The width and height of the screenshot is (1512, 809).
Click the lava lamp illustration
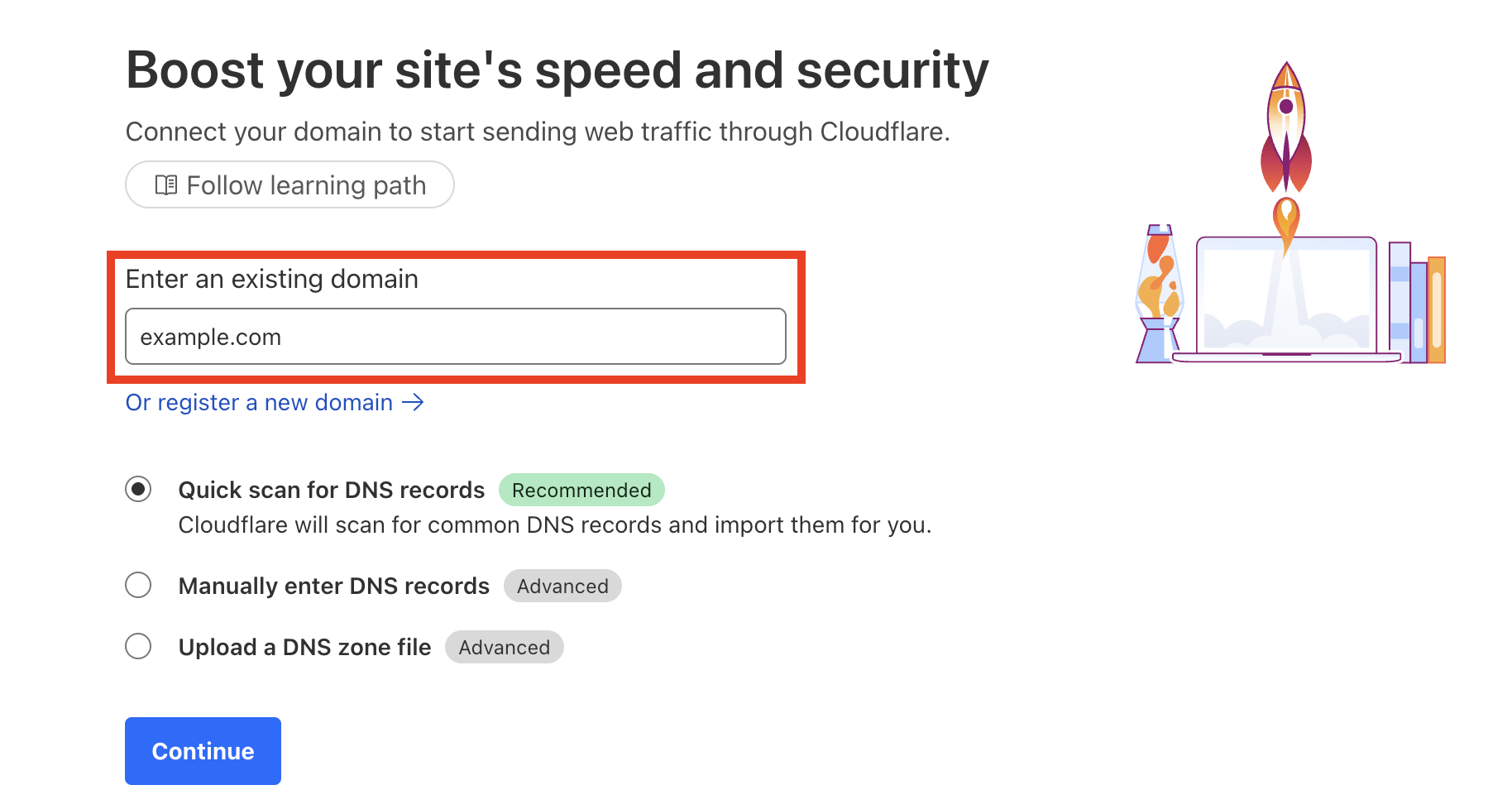click(x=1160, y=294)
